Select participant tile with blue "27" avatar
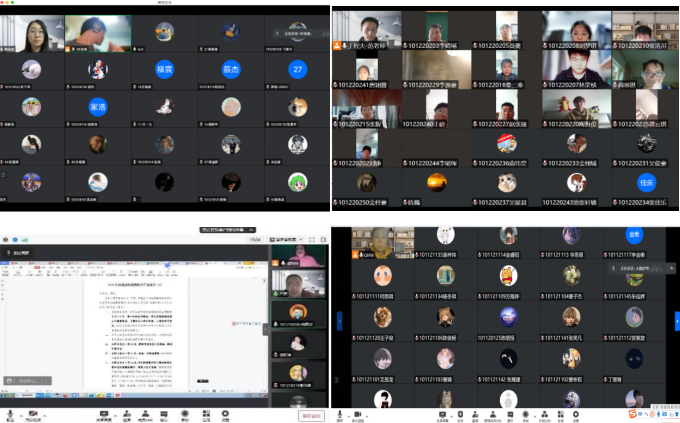This screenshot has height=423, width=680. [x=297, y=68]
